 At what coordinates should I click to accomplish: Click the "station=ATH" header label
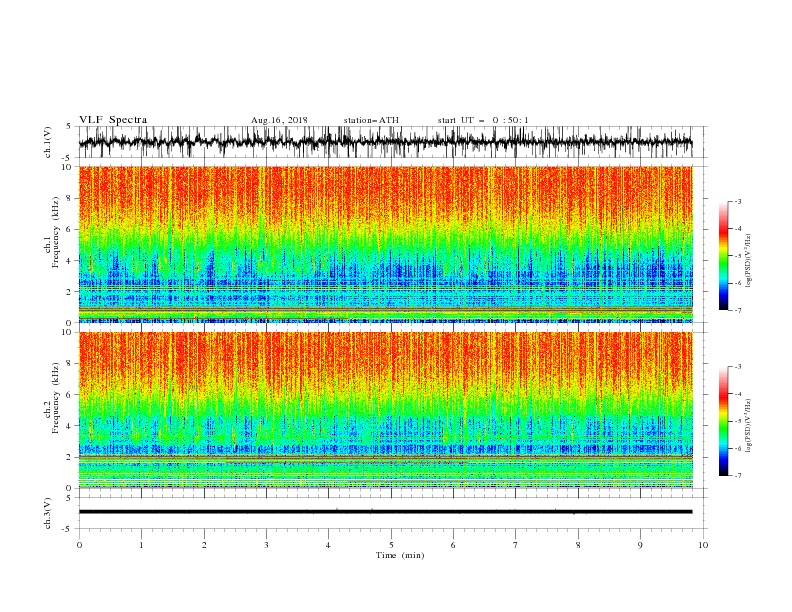point(371,120)
